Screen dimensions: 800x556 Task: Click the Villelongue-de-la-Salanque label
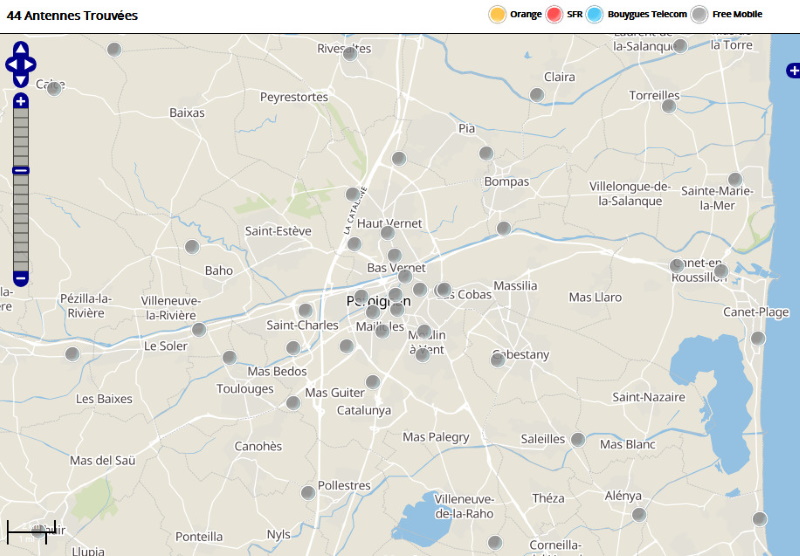[630, 194]
